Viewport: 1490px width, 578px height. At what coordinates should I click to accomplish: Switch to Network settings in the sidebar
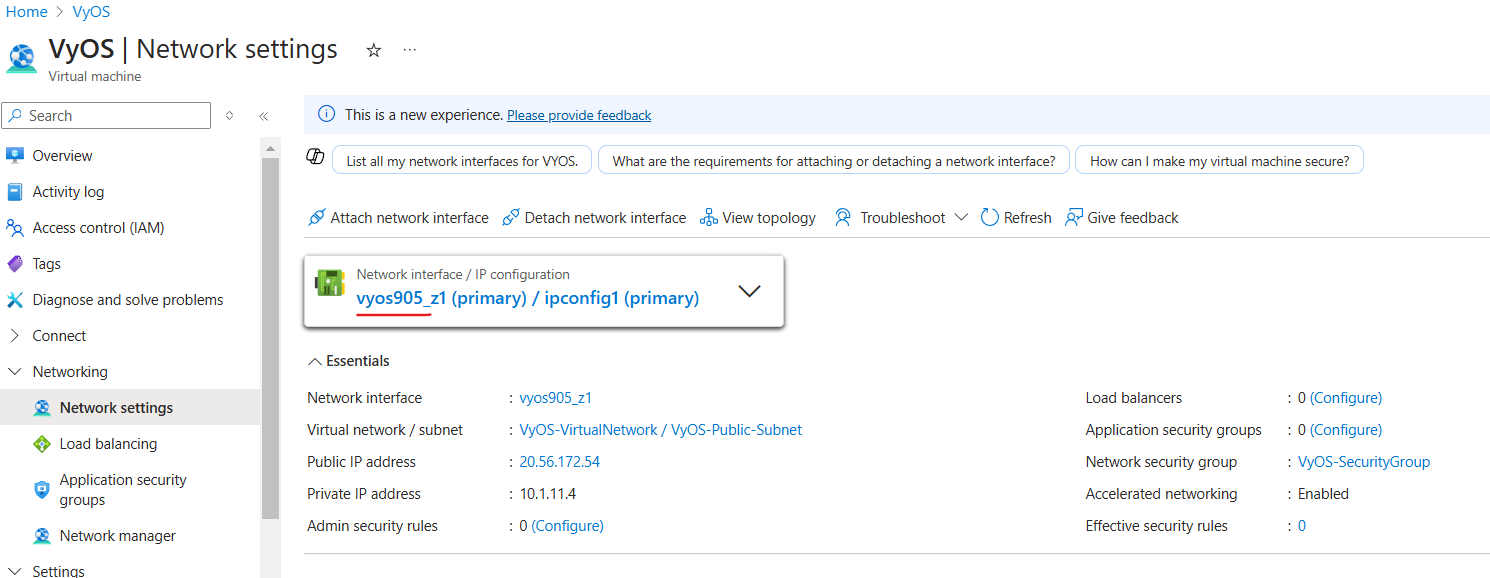pyautogui.click(x=114, y=407)
